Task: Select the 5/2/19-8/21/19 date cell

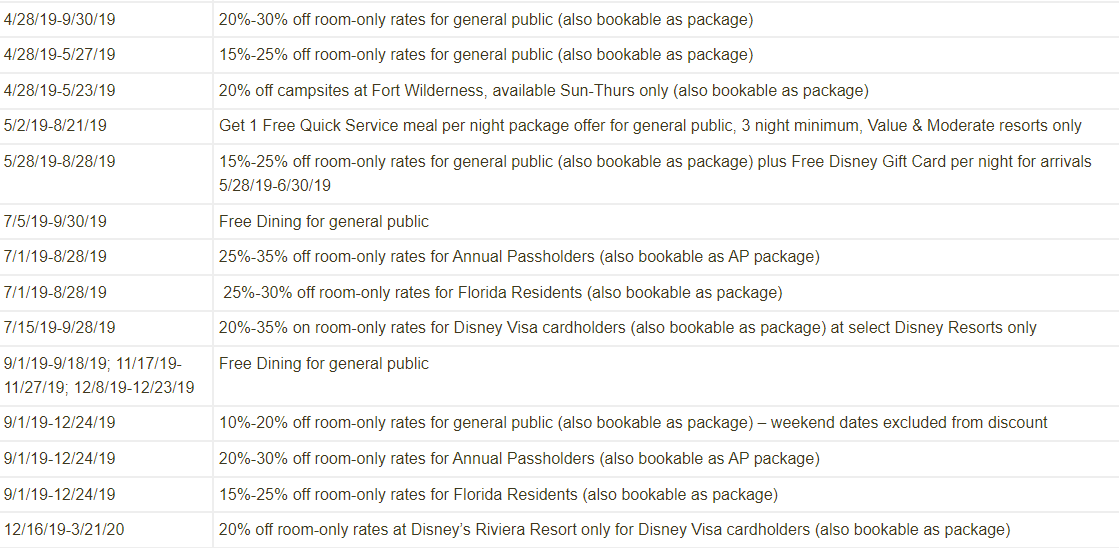Action: click(56, 126)
